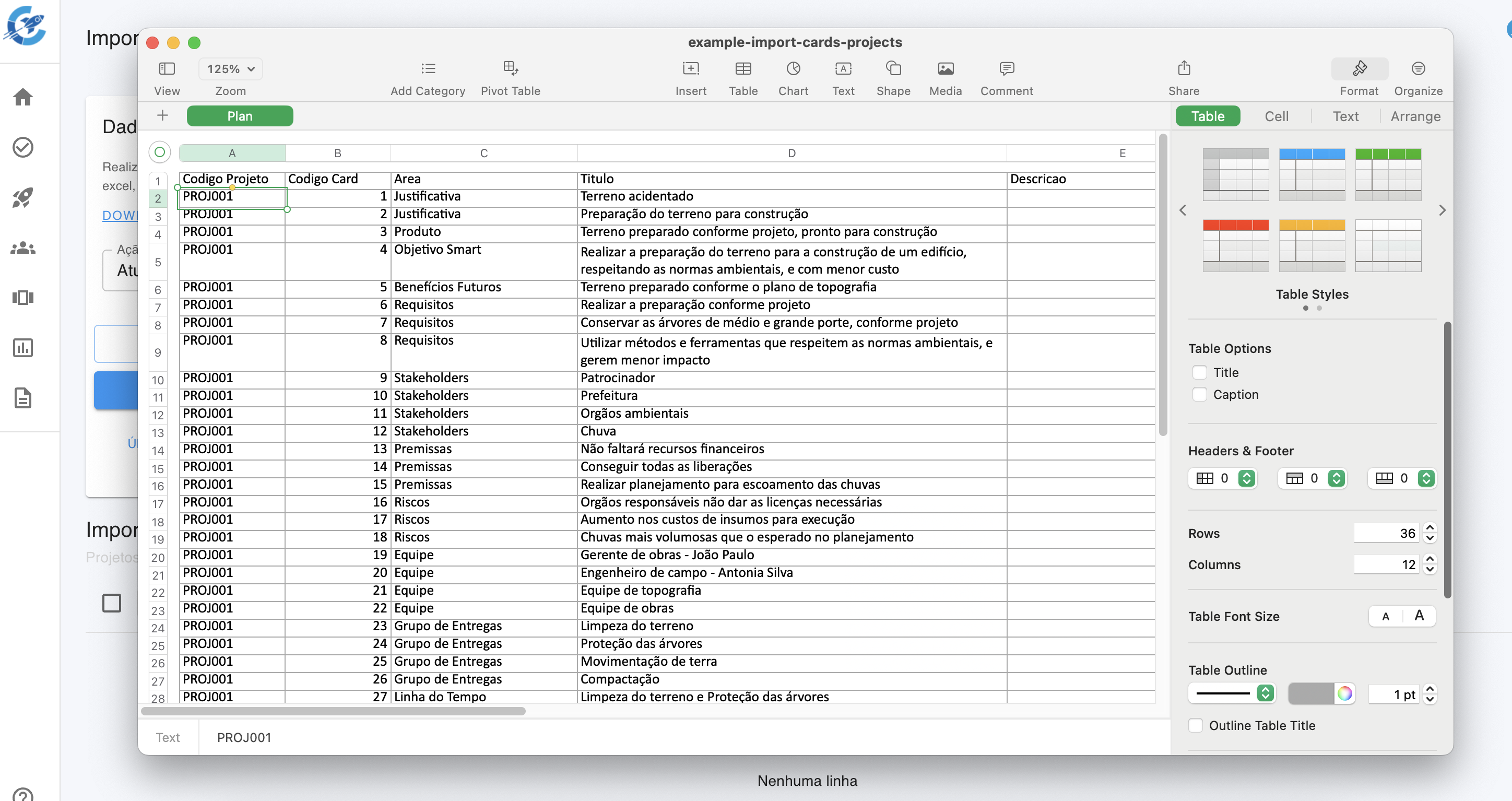Open the Media insert icon

(945, 69)
